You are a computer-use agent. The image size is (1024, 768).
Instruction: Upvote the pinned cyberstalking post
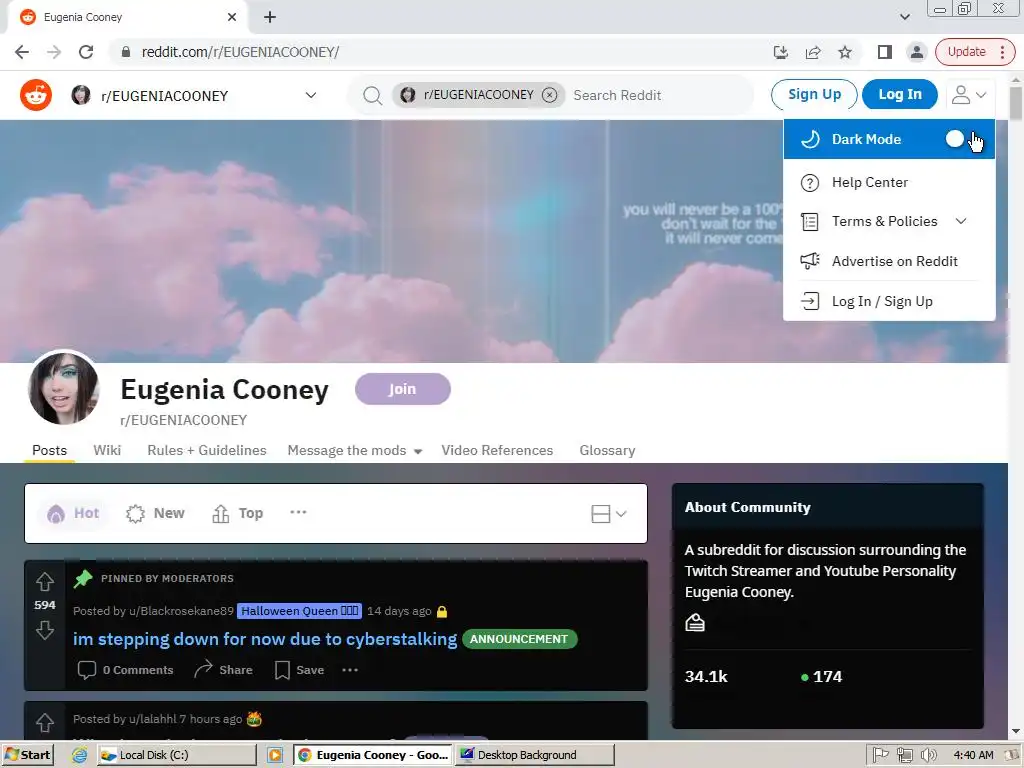44,581
